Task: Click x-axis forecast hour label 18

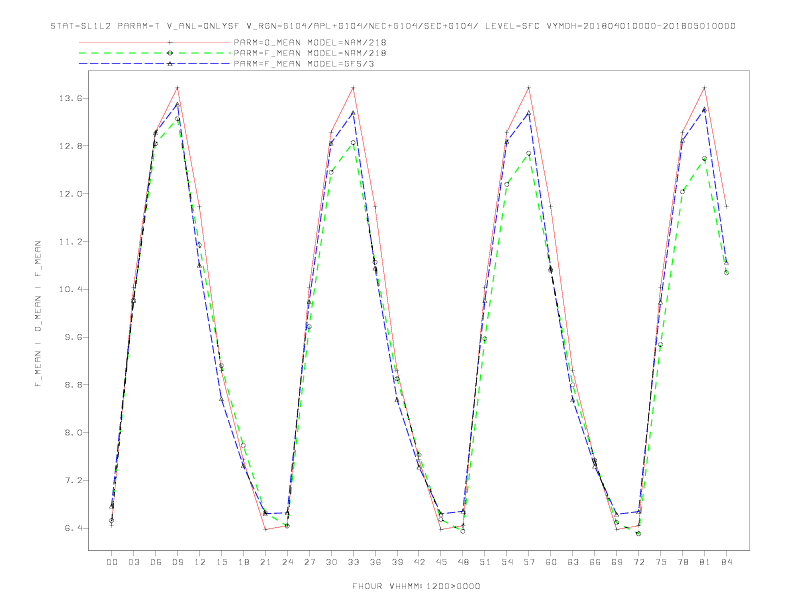Action: click(243, 562)
